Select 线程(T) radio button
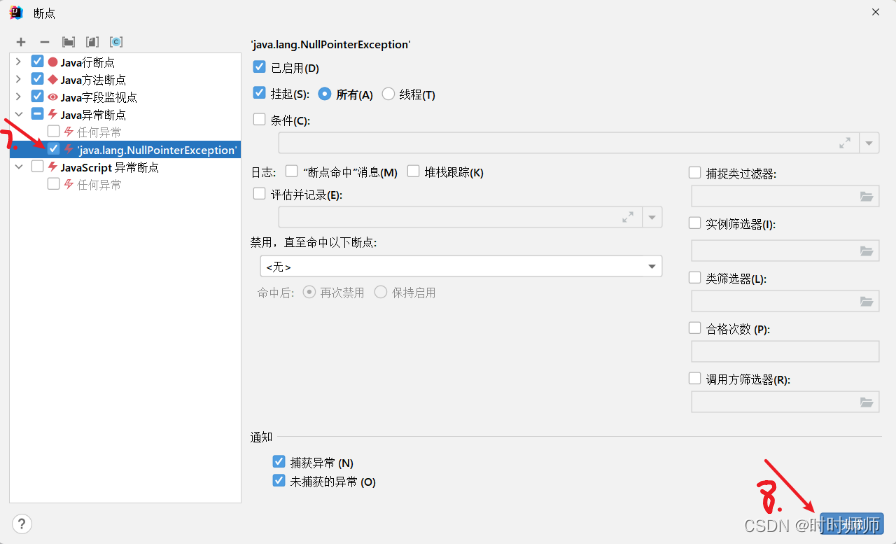The image size is (896, 544). tap(388, 94)
